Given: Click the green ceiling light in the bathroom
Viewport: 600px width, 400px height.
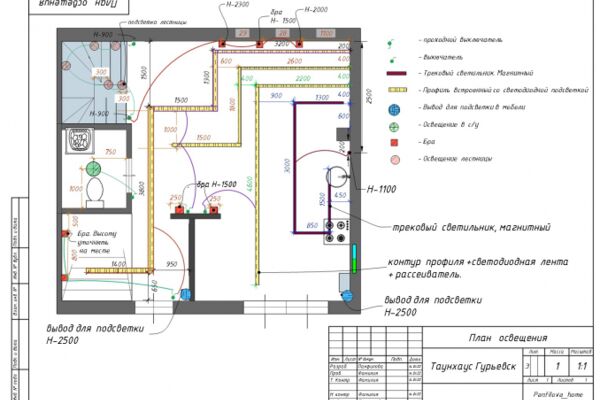Looking at the screenshot, I should [93, 169].
